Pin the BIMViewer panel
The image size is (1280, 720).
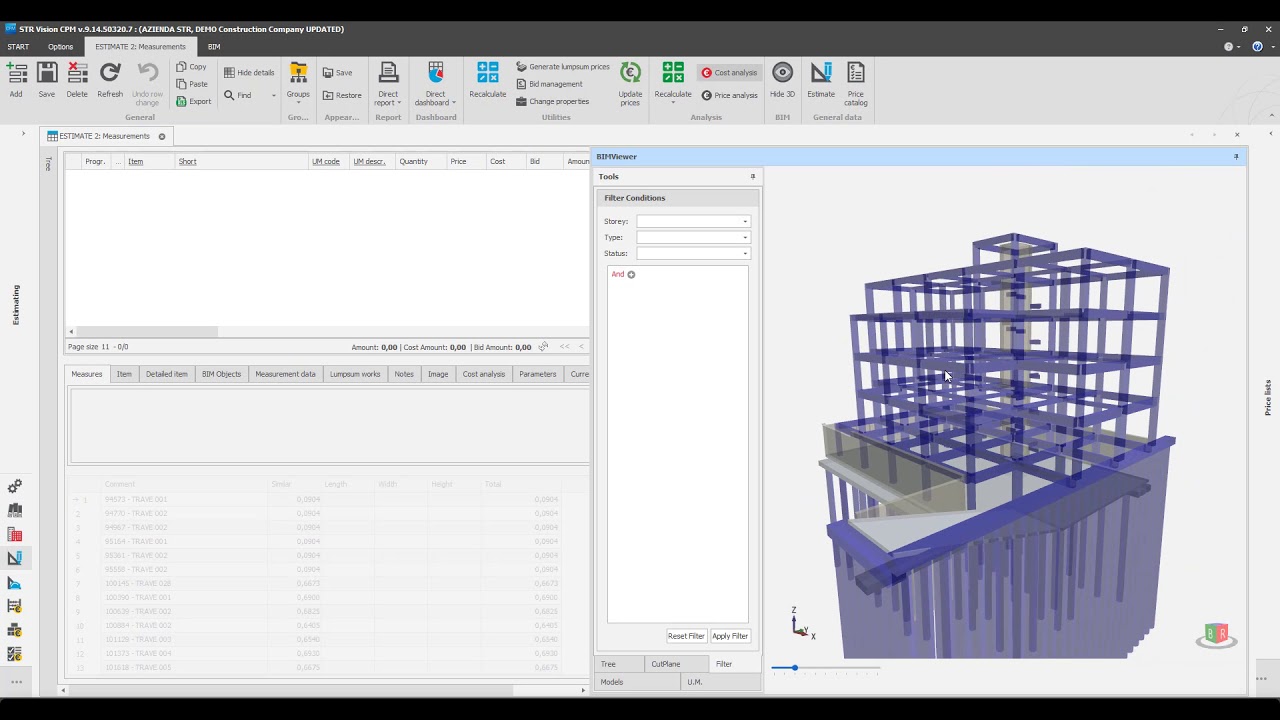1236,156
